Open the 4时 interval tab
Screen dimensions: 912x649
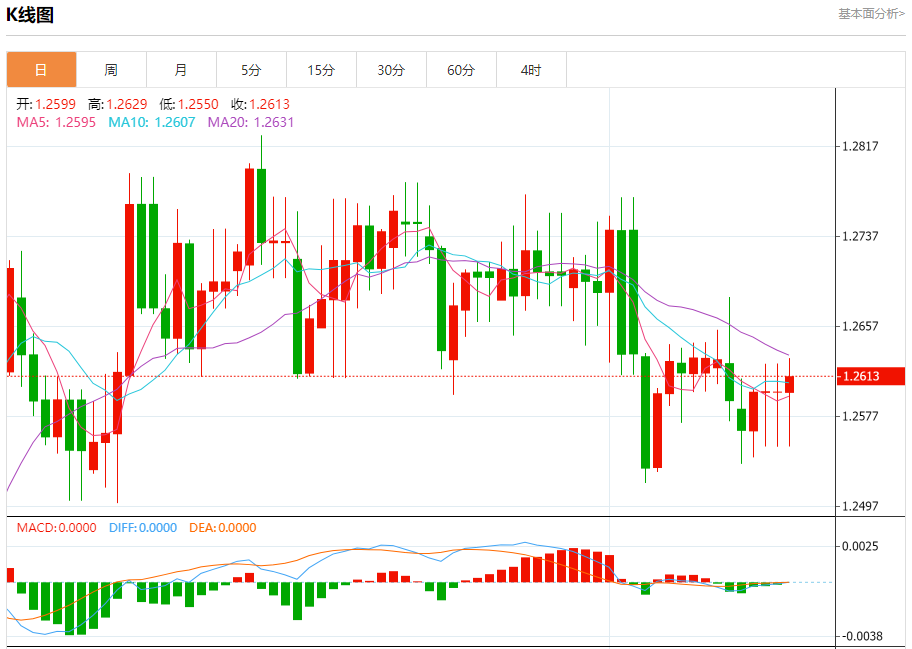click(531, 70)
